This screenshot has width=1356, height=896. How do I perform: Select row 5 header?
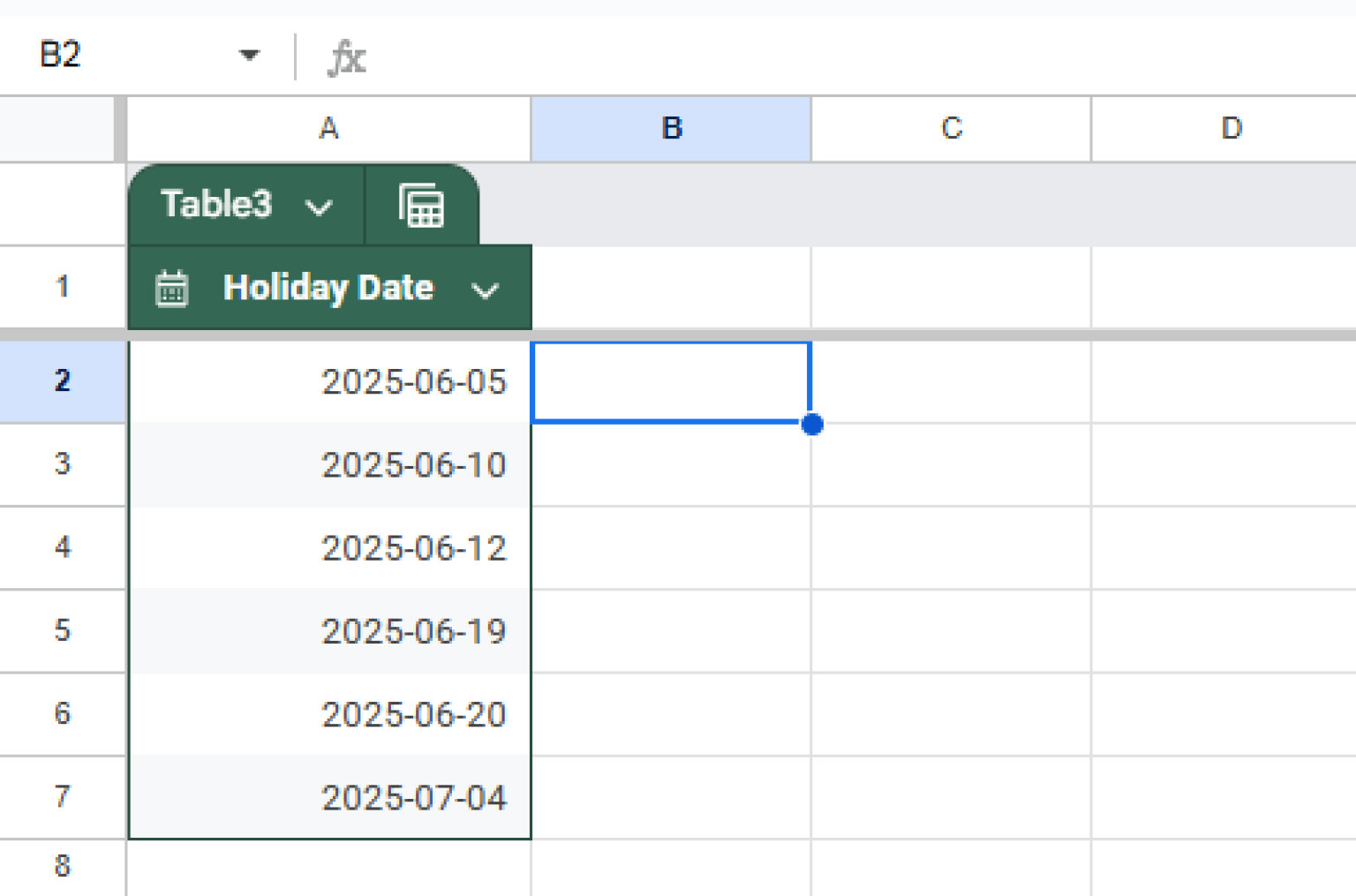62,630
